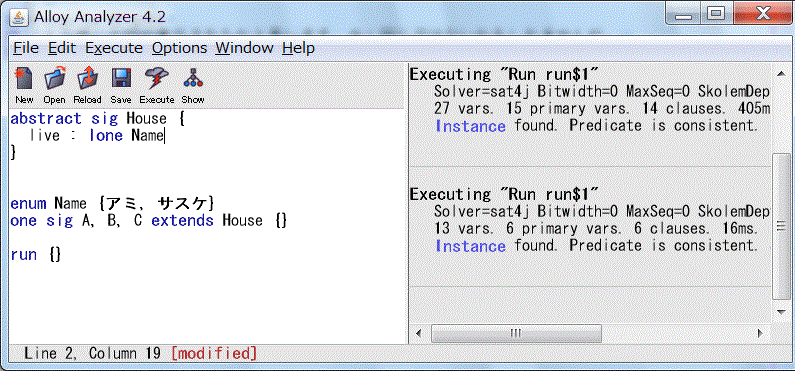The width and height of the screenshot is (795, 371).
Task: Open the Window menu
Action: coord(244,48)
